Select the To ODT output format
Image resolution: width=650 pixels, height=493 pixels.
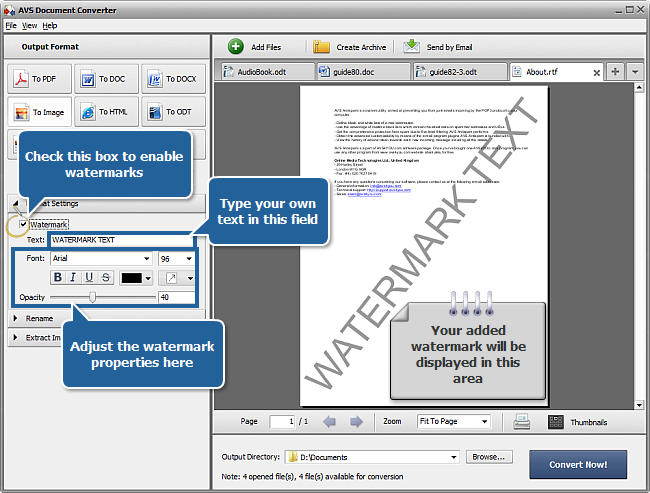pos(173,112)
